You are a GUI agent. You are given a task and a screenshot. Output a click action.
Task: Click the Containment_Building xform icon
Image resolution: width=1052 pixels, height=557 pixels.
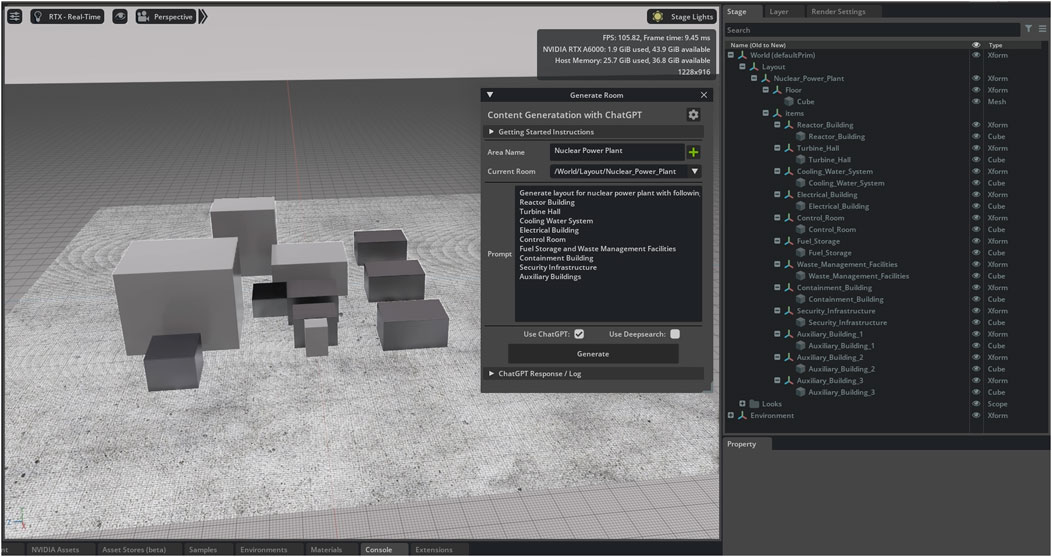point(789,288)
